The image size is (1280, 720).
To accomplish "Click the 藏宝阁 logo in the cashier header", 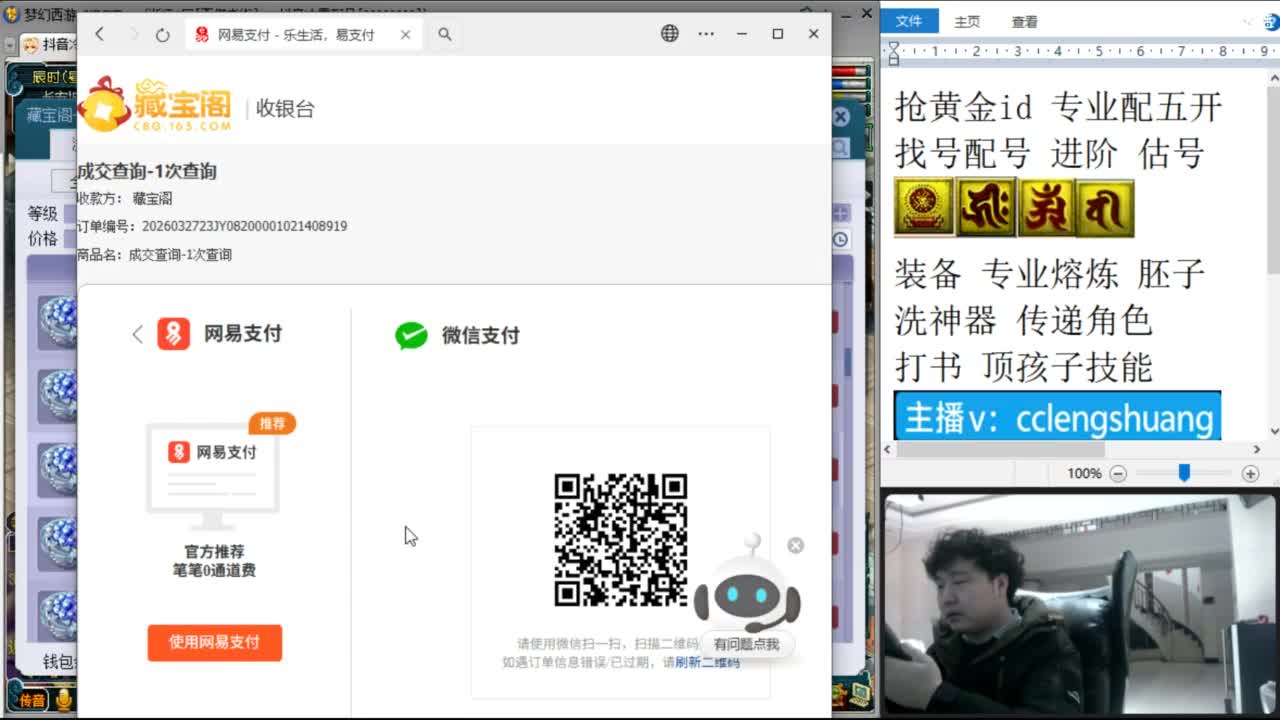I will pos(154,105).
